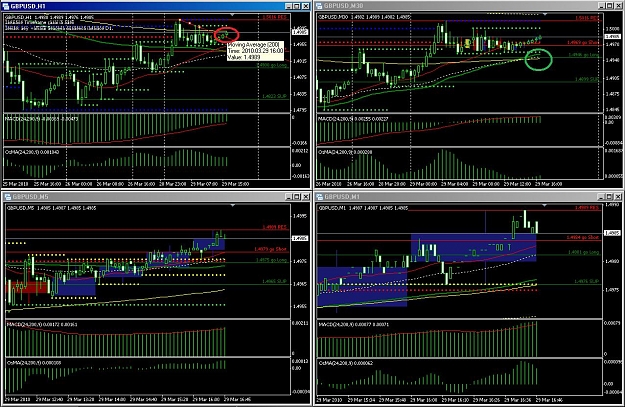Close the GBPUSD,H1 chart window
The image size is (625, 407).
(306, 6)
